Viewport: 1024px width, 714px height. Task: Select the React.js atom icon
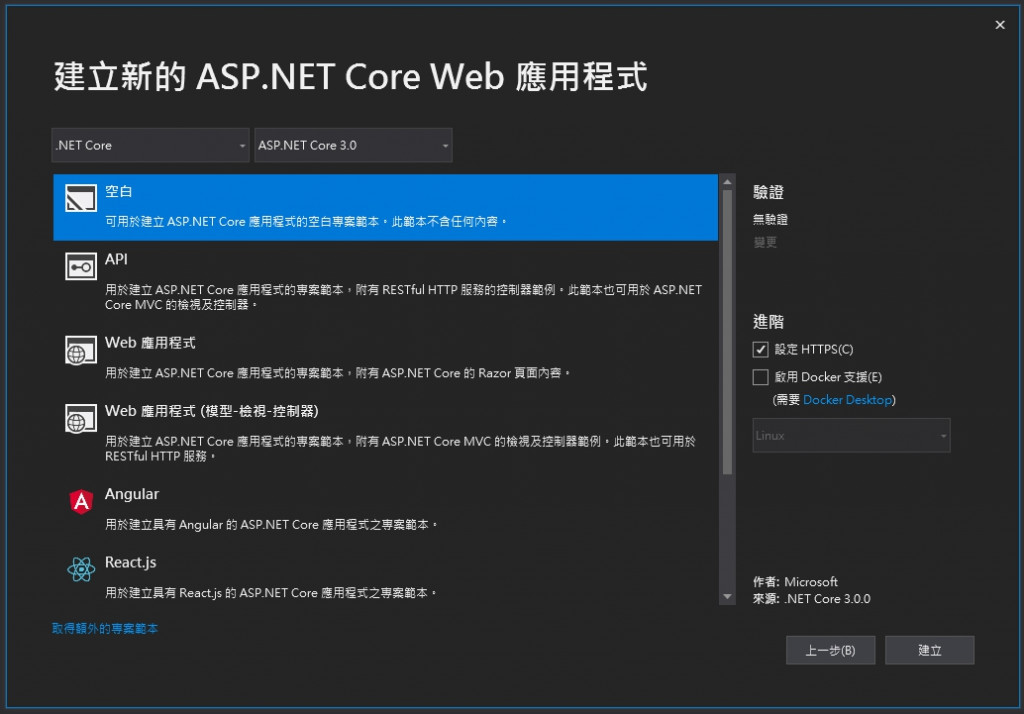[81, 569]
